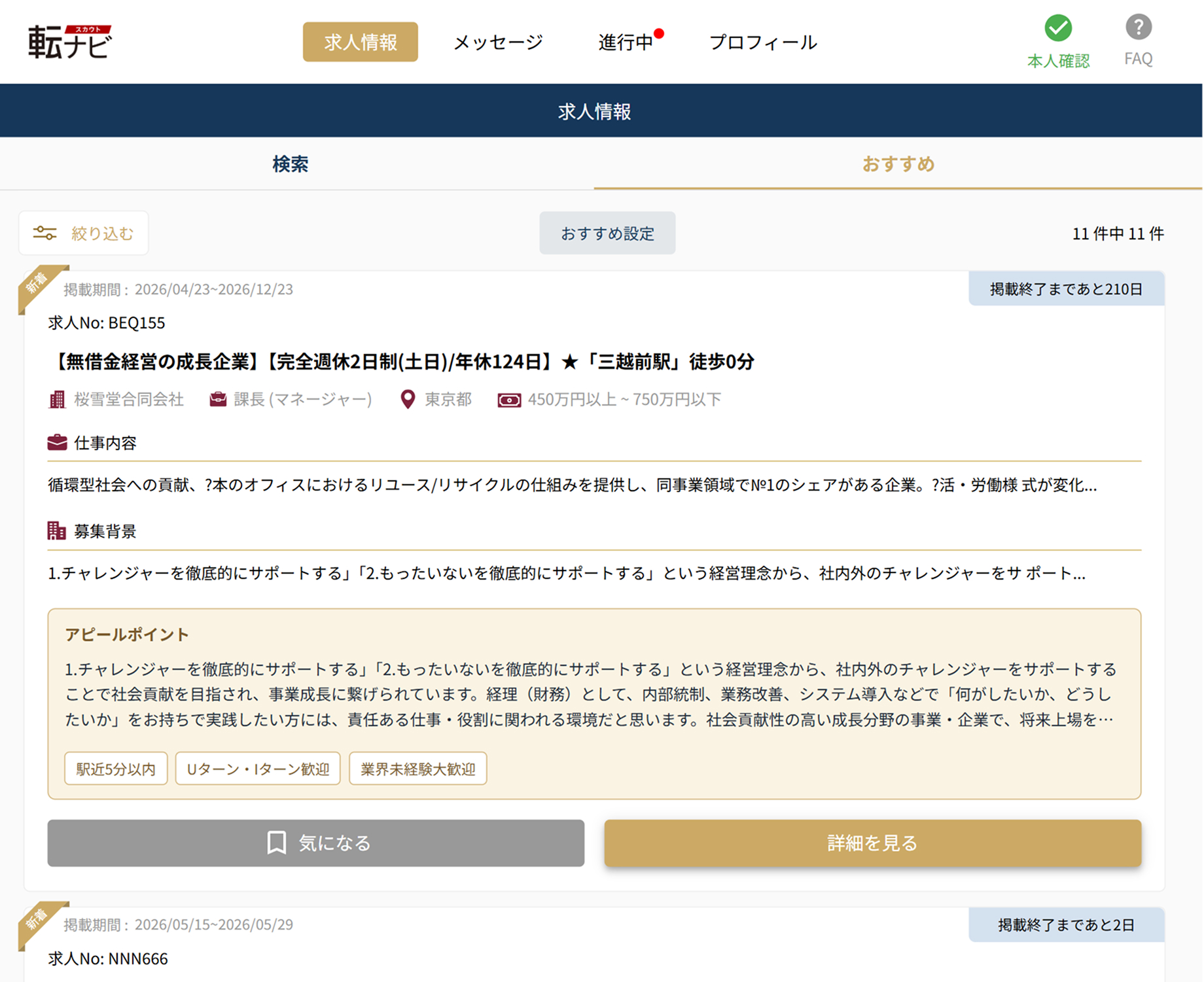
Task: Click 詳細を見る for job BEQ155
Action: click(873, 843)
